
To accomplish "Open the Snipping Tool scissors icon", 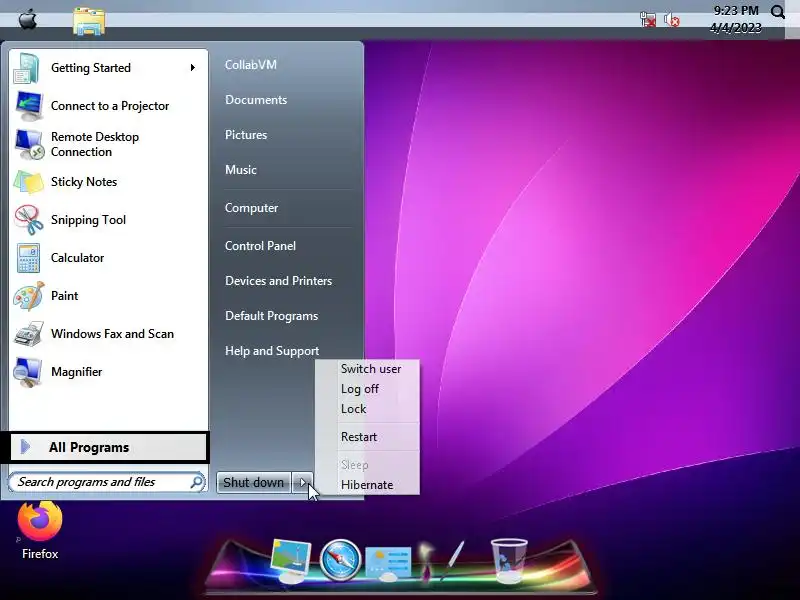I will click(29, 220).
